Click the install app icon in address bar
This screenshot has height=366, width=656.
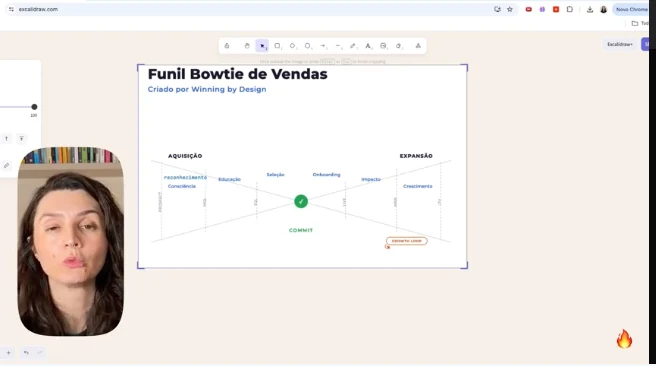point(497,9)
